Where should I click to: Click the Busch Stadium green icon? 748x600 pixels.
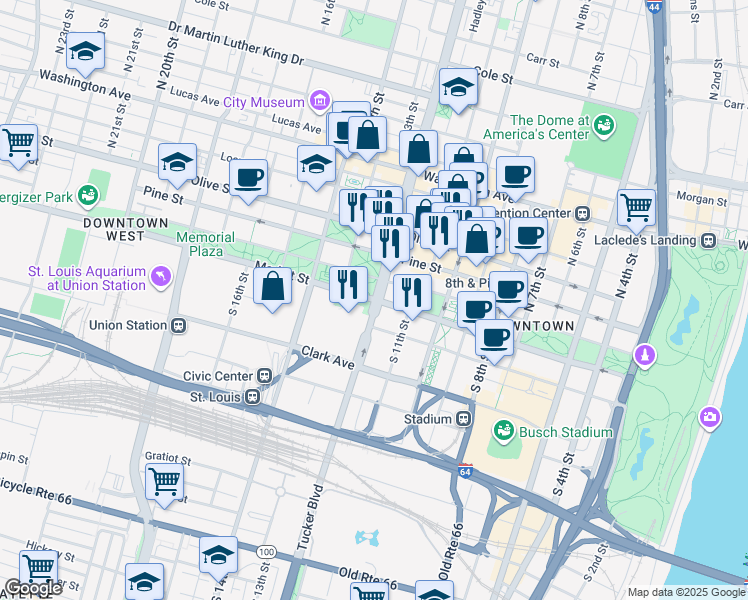[x=505, y=432]
